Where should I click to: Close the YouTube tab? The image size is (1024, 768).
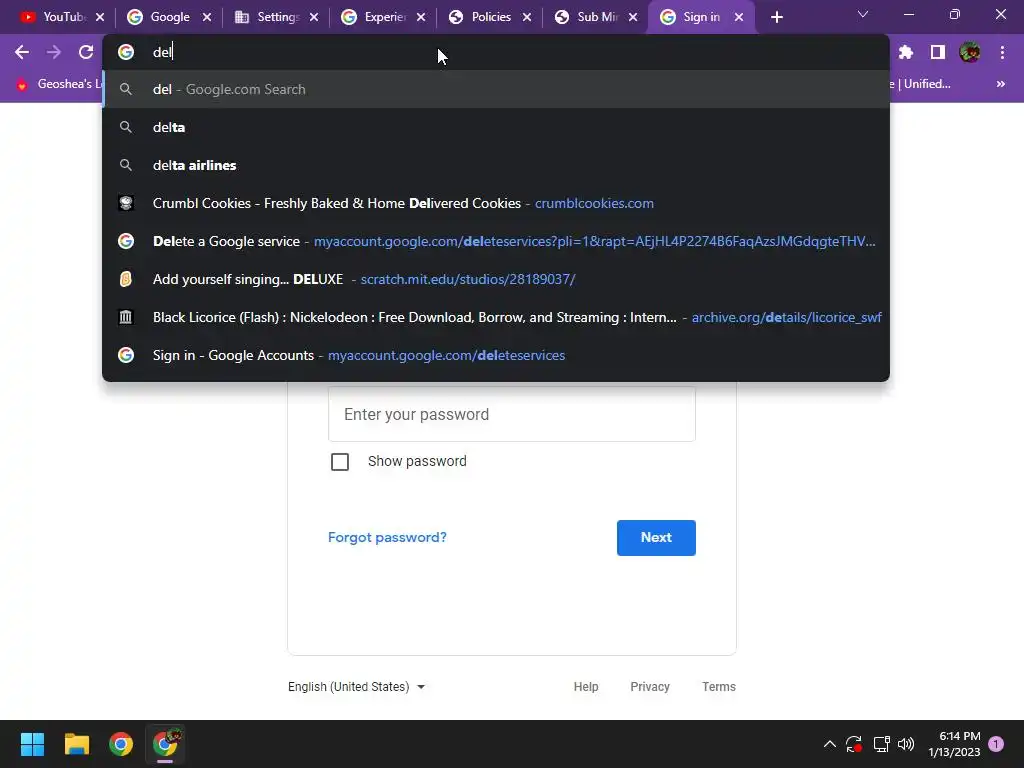pyautogui.click(x=100, y=17)
